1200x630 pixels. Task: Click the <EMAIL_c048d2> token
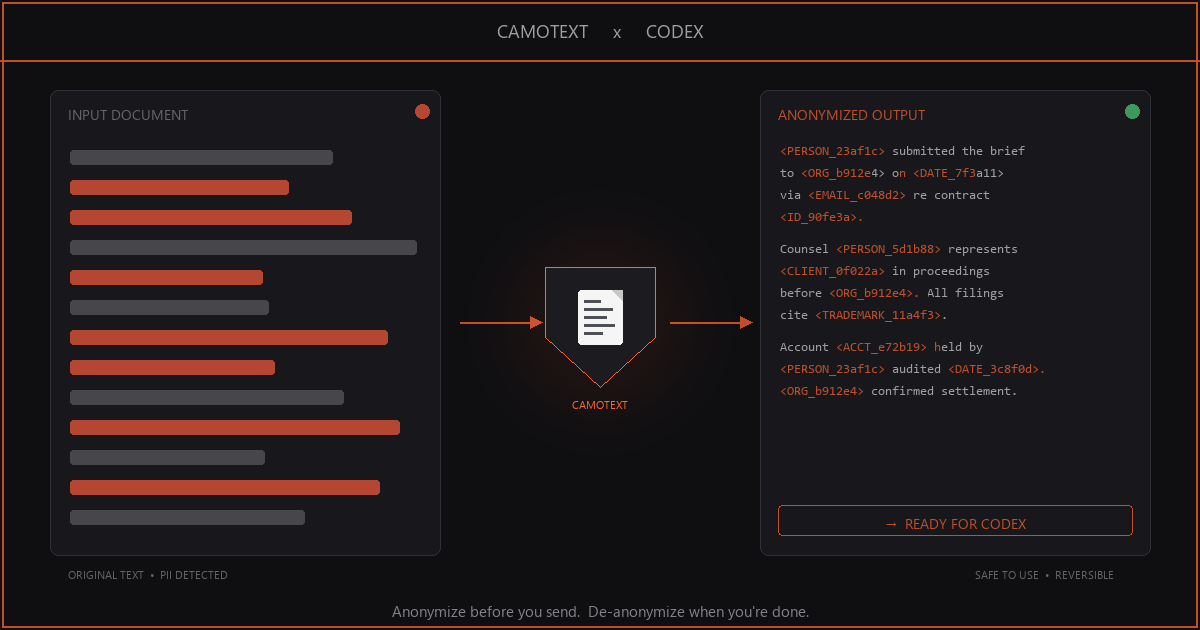point(857,195)
